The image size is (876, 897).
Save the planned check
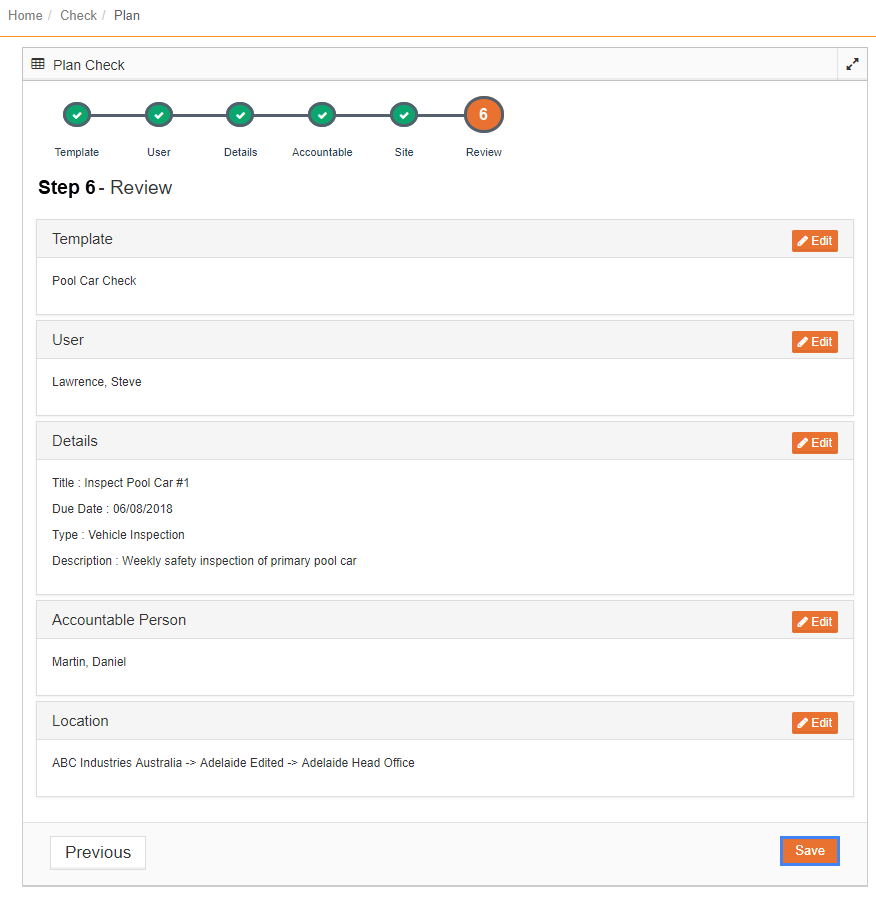pos(810,851)
